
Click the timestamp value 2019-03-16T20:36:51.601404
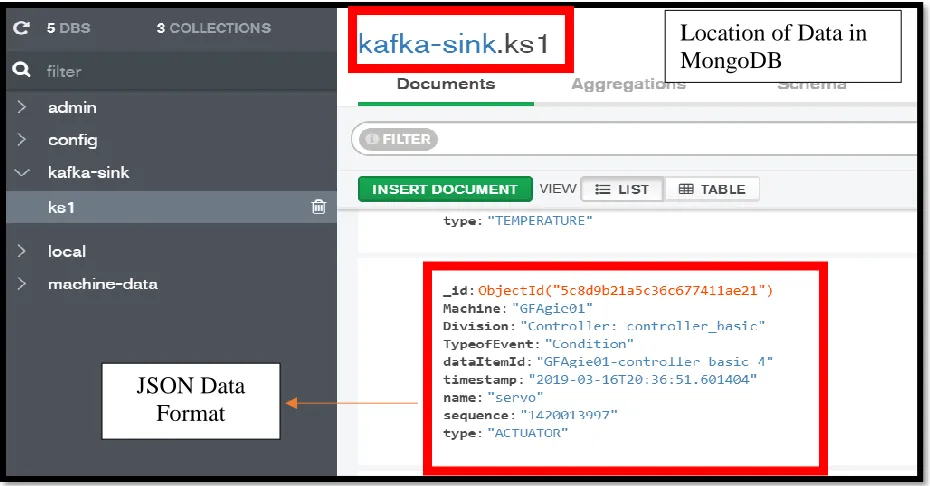coord(643,379)
